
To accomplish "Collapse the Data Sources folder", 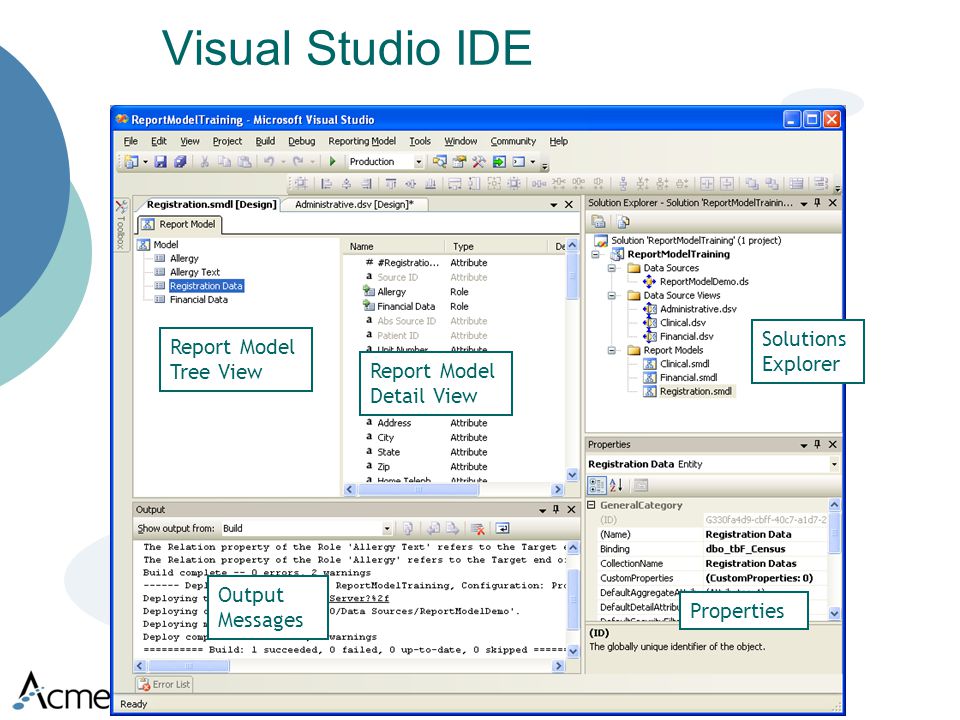I will click(611, 268).
